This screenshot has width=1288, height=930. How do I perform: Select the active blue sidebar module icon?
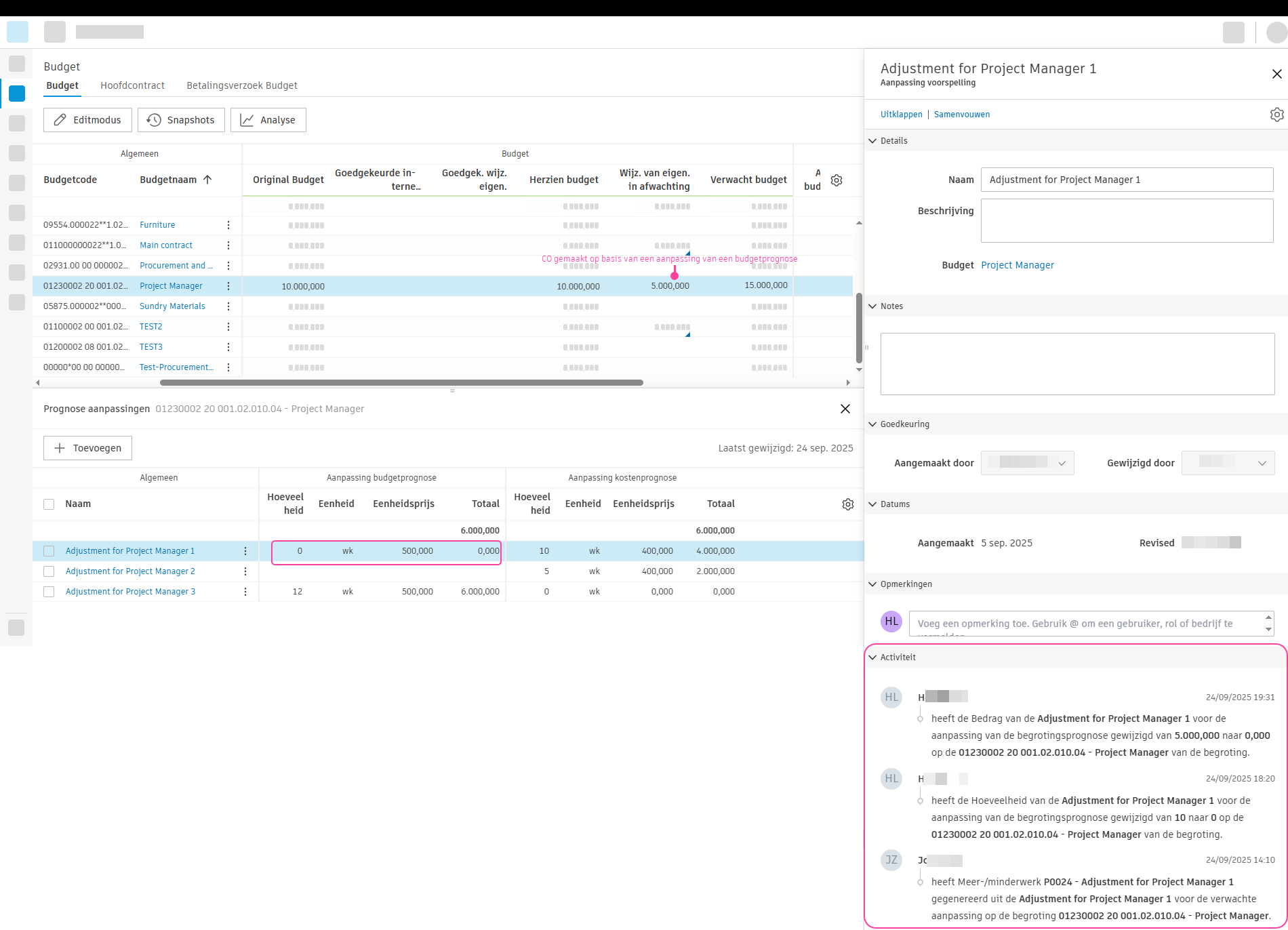pyautogui.click(x=17, y=94)
